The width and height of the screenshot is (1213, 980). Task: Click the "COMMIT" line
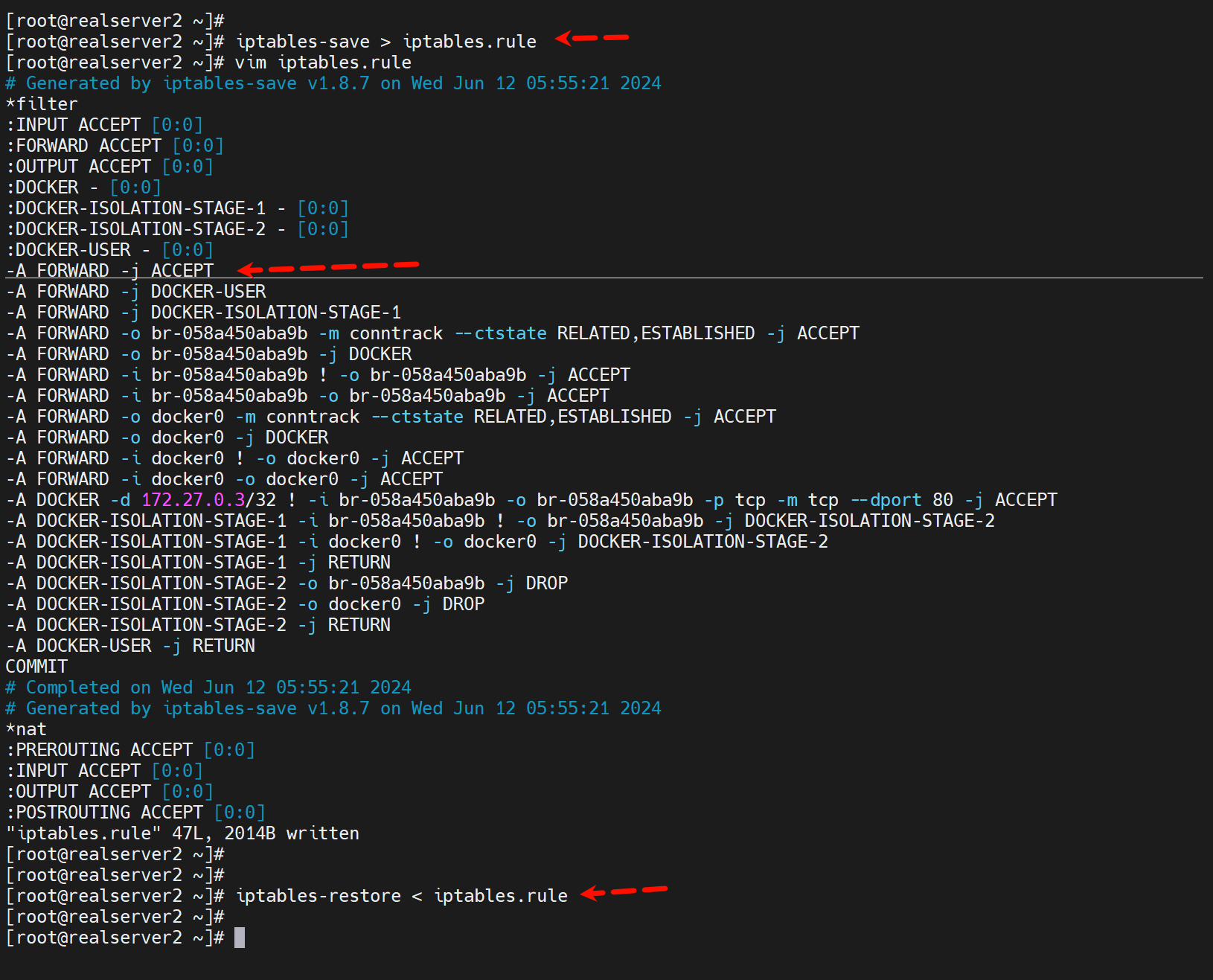pos(36,667)
